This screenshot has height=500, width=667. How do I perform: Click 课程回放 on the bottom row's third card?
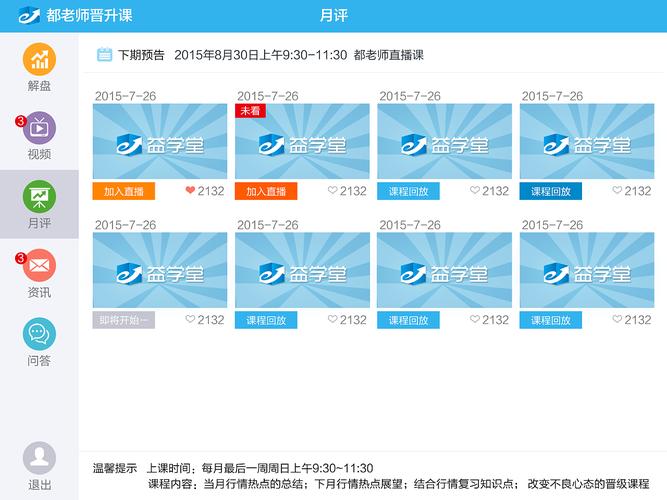click(408, 320)
